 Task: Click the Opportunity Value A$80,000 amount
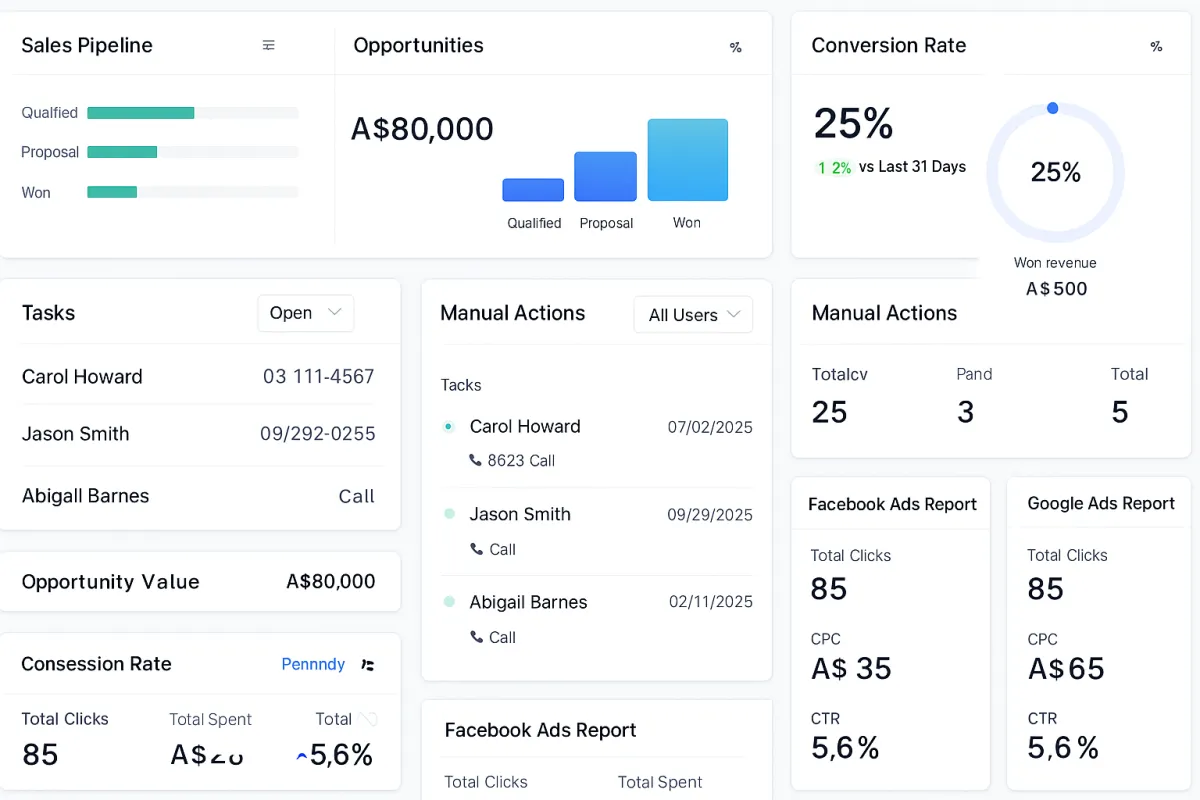point(331,582)
